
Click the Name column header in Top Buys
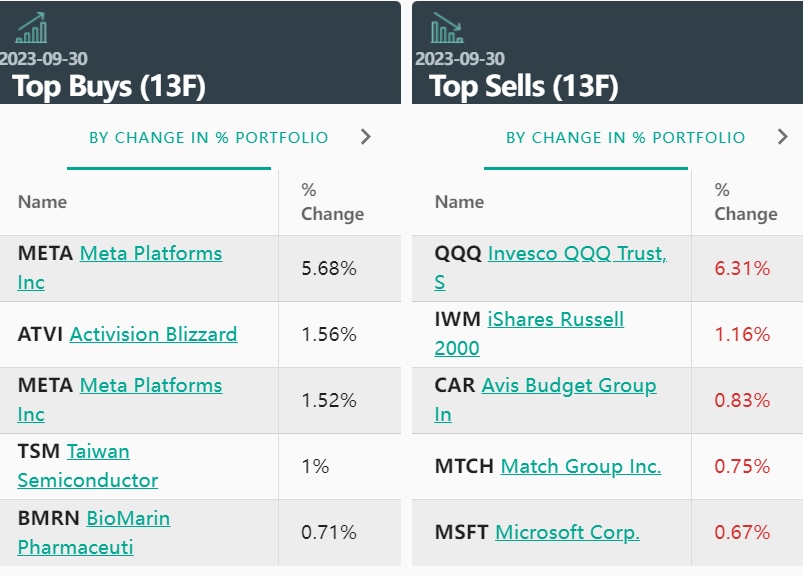tap(43, 202)
